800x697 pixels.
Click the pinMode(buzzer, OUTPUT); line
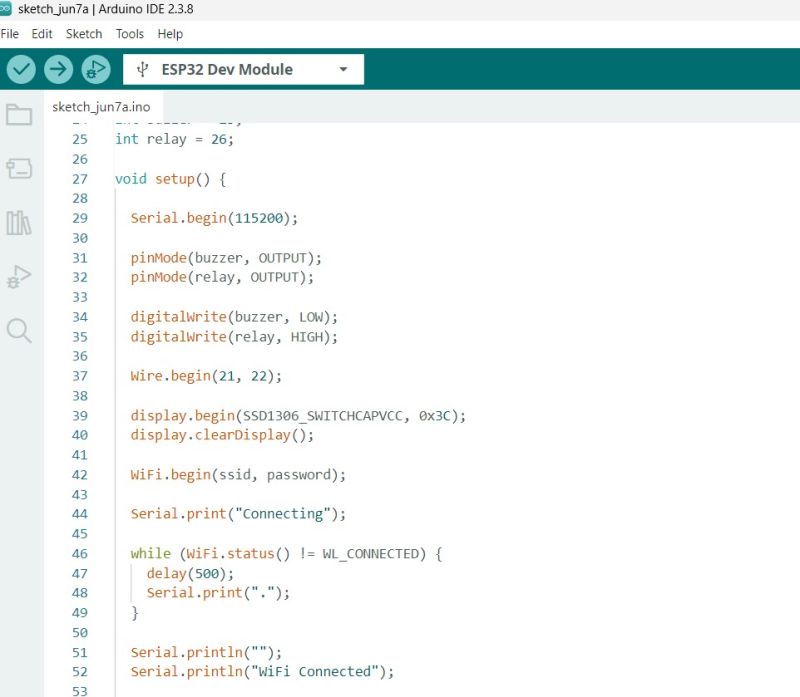[x=226, y=258]
